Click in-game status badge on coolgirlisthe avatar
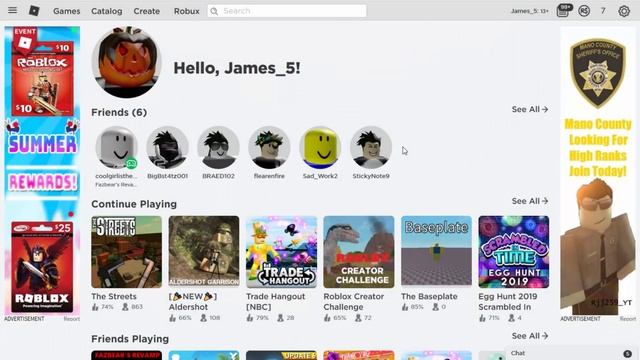 (x=131, y=164)
